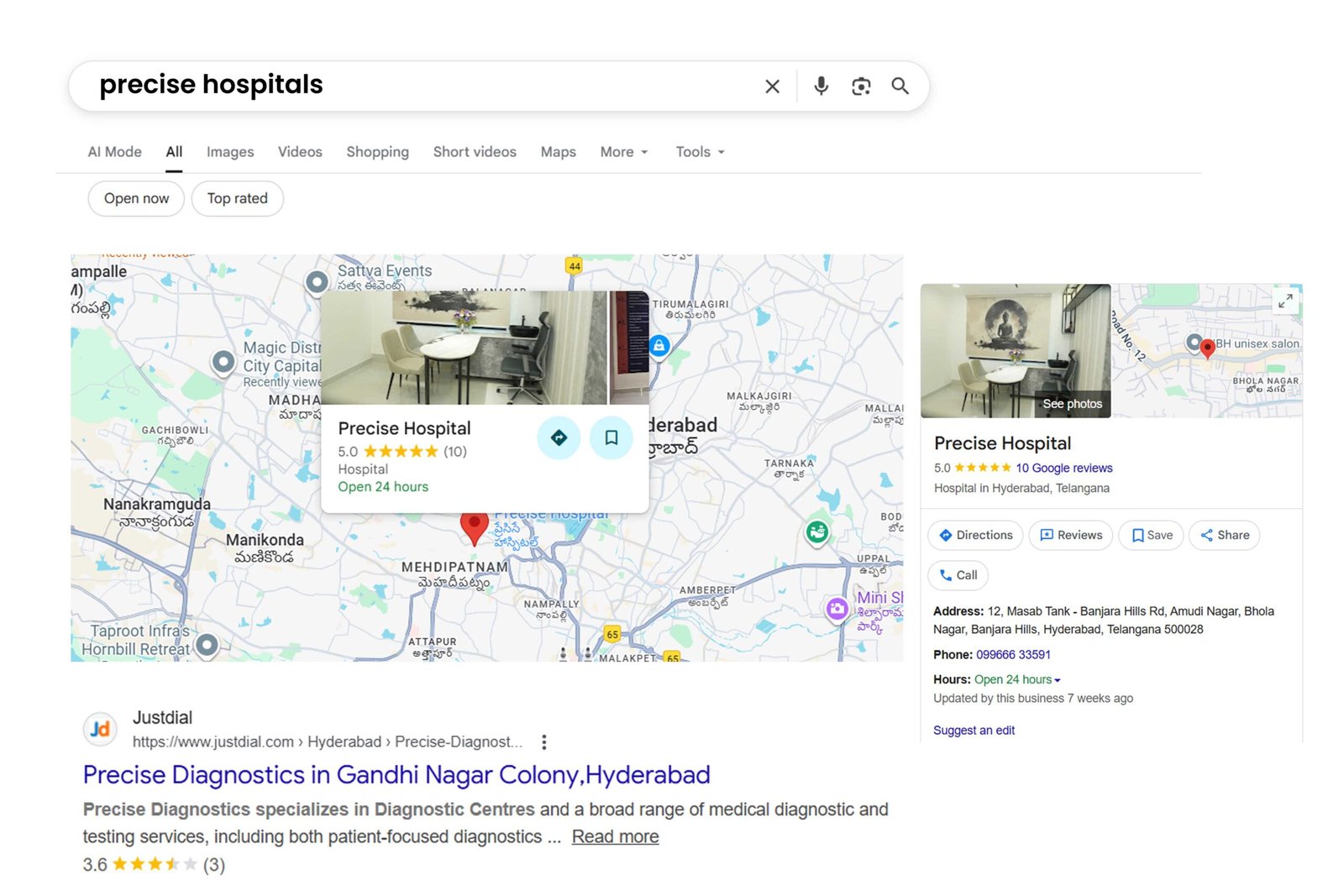The width and height of the screenshot is (1344, 896).
Task: Share the Precise Hospital listing
Action: (x=1223, y=535)
